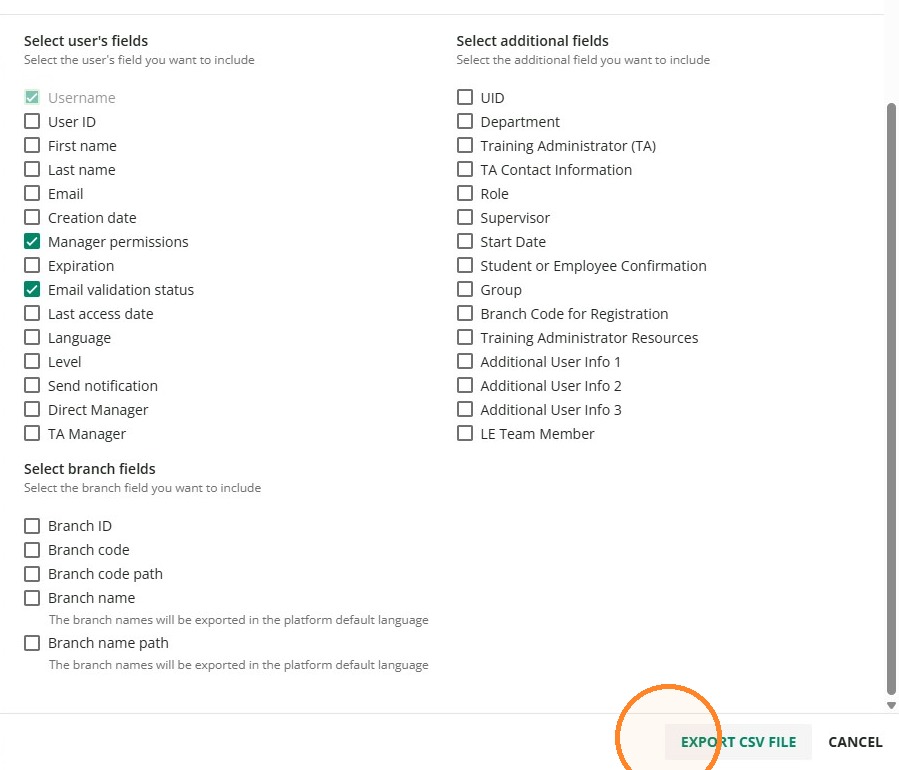Check the Branch ID checkbox

tap(32, 526)
